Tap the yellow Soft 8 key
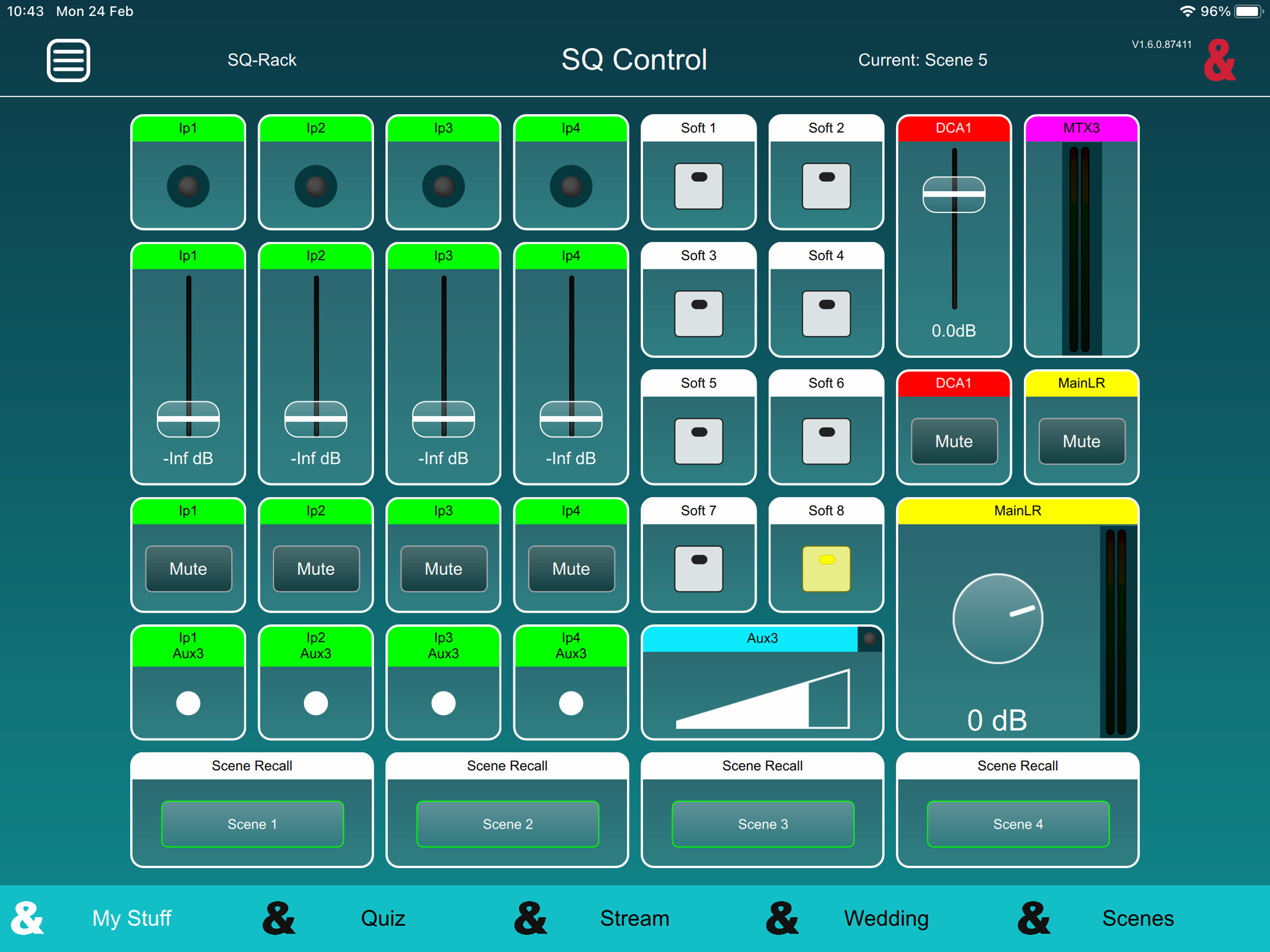Viewport: 1270px width, 952px height. [x=826, y=569]
